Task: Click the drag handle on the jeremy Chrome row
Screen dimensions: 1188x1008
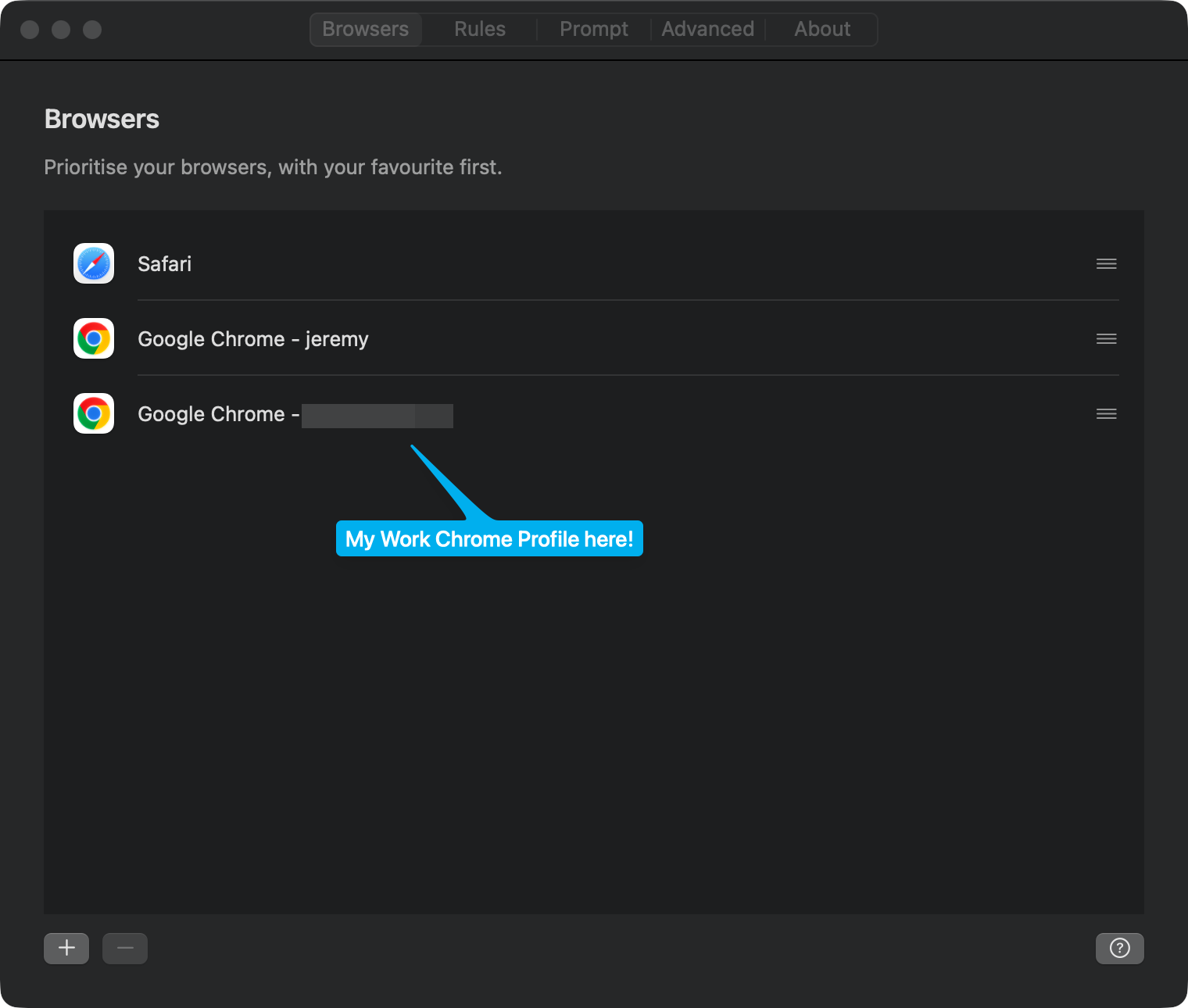Action: point(1106,338)
